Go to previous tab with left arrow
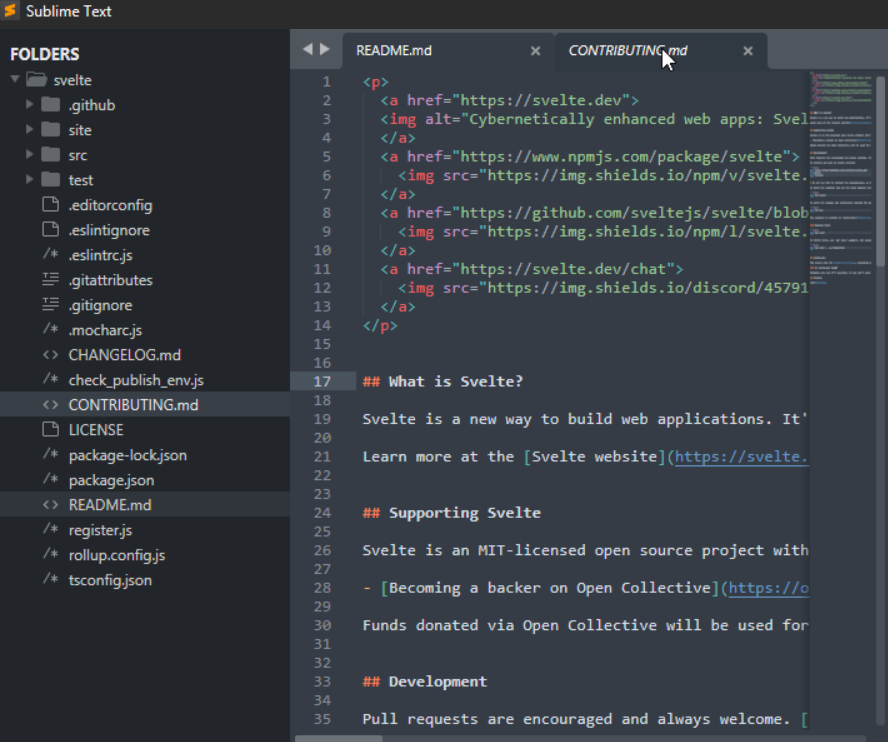This screenshot has height=742, width=888. [308, 49]
